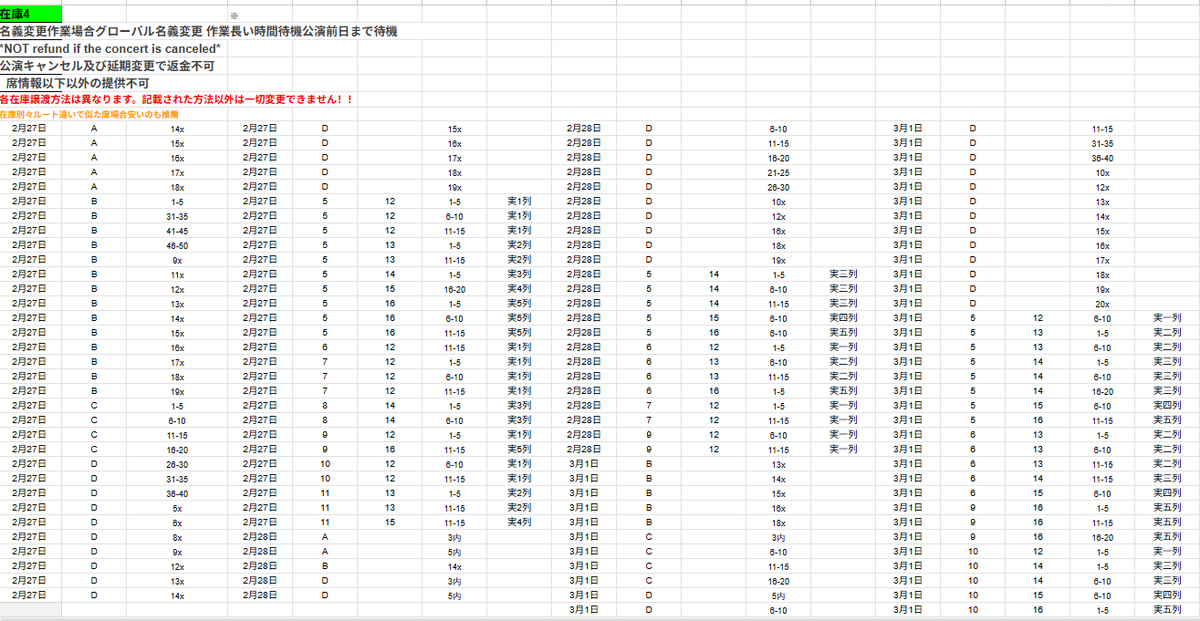Click the 46-50 seat cell

click(176, 245)
